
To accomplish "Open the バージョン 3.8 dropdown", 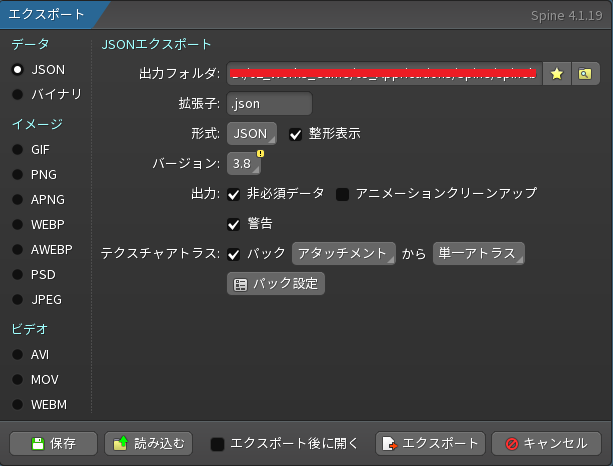I will click(x=244, y=163).
